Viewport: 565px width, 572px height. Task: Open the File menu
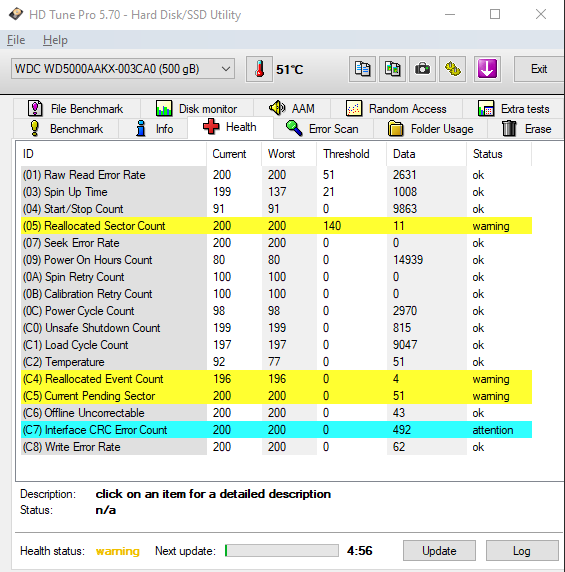click(16, 40)
